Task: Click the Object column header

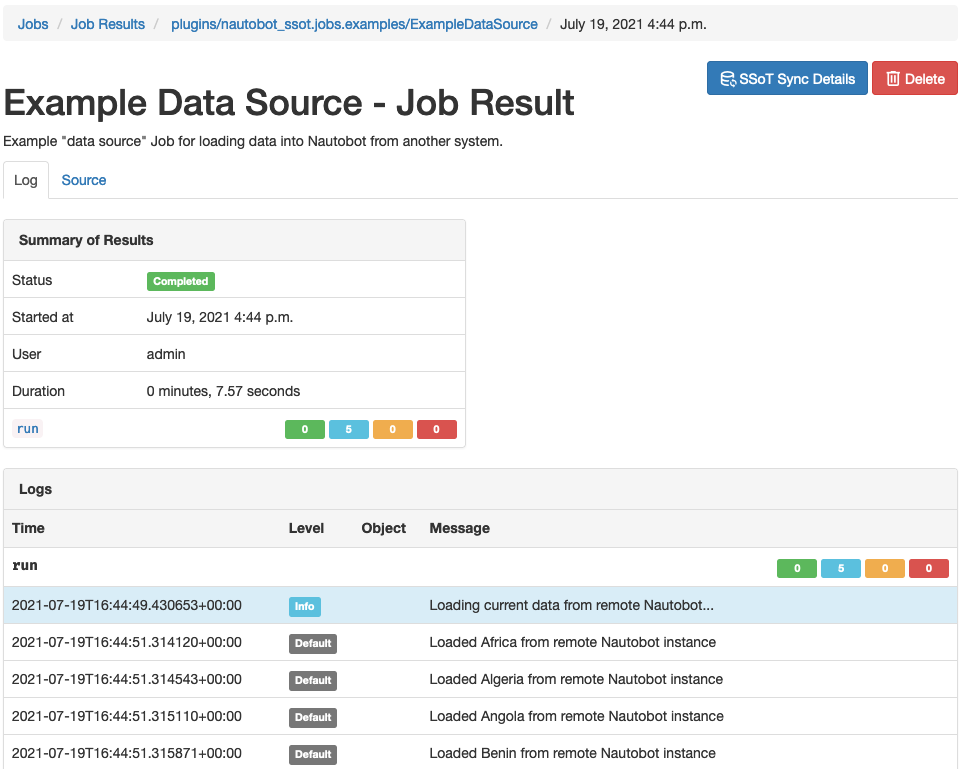Action: pos(383,528)
